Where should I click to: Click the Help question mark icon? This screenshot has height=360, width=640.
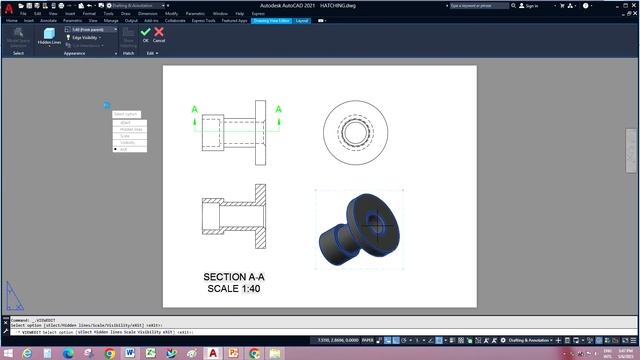coord(586,6)
